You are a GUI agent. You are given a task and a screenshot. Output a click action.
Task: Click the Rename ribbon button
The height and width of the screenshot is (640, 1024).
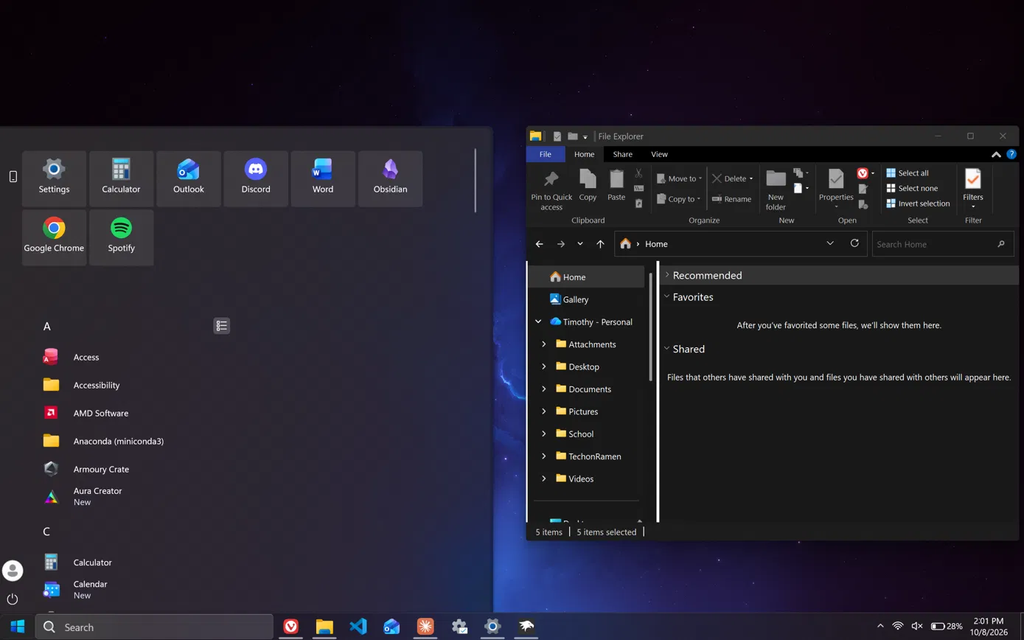(731, 199)
